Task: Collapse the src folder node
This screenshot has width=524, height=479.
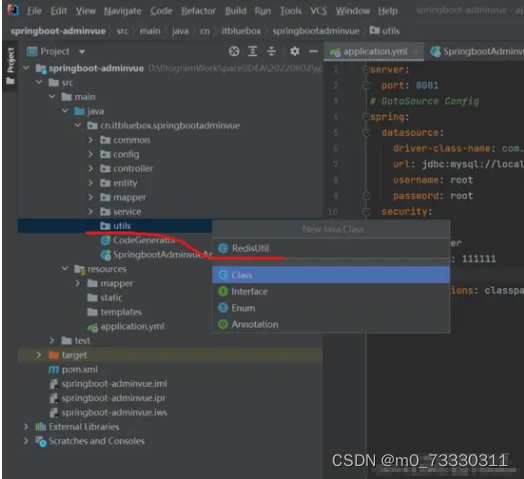Action: (x=39, y=82)
